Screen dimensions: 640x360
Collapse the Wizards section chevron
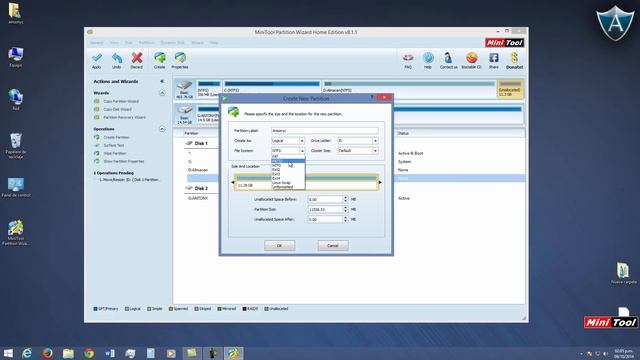pos(162,93)
